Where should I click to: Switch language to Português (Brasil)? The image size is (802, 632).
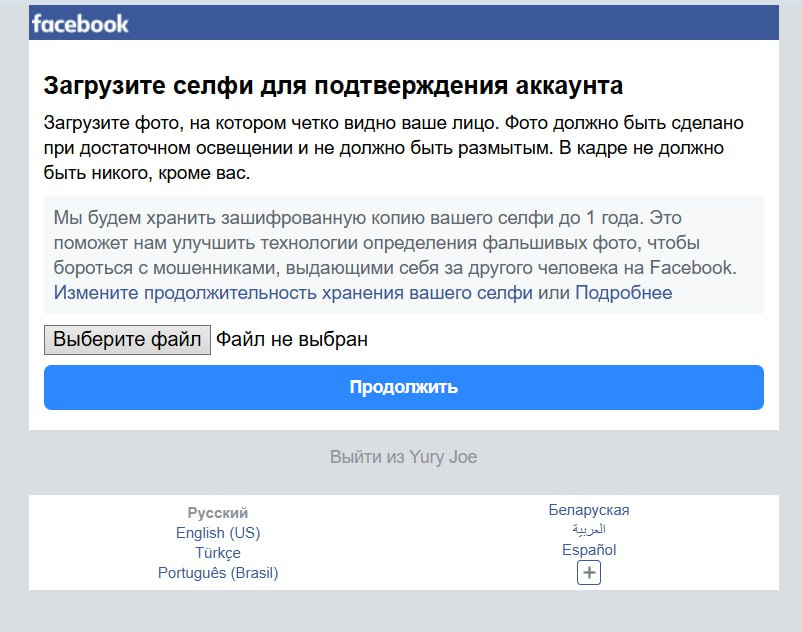[x=218, y=572]
